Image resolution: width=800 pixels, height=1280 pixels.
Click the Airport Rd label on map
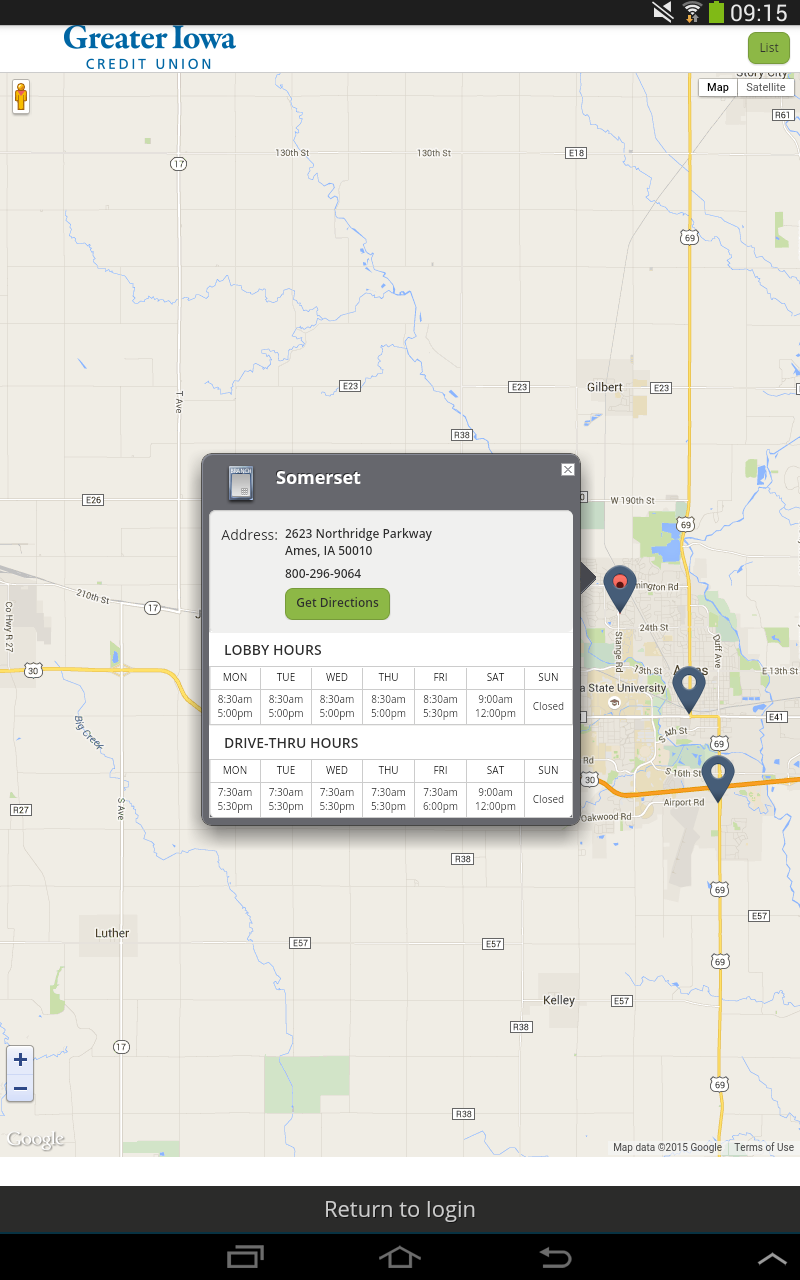[x=684, y=802]
